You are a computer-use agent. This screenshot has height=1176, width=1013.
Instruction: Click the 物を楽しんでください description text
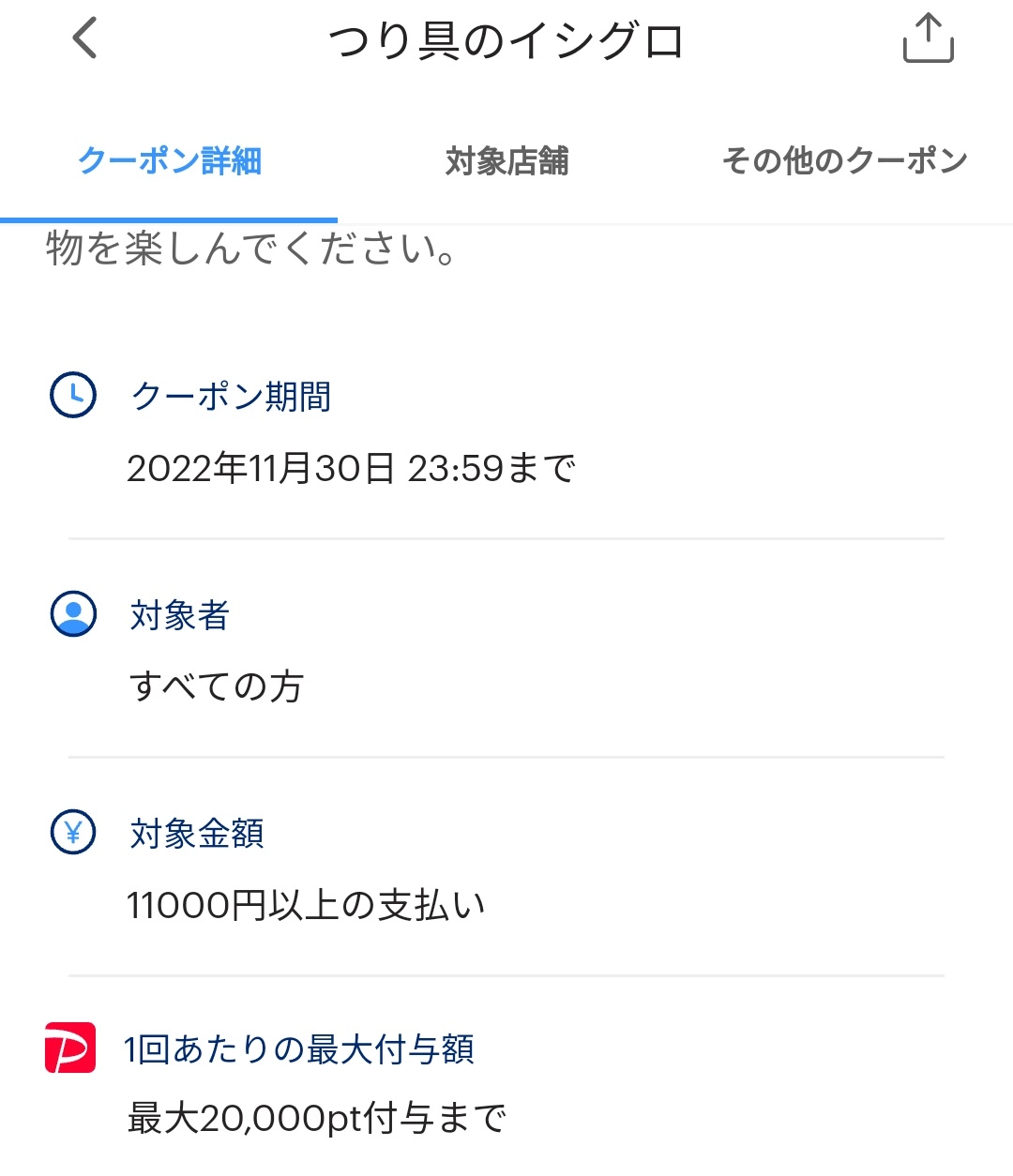[251, 249]
